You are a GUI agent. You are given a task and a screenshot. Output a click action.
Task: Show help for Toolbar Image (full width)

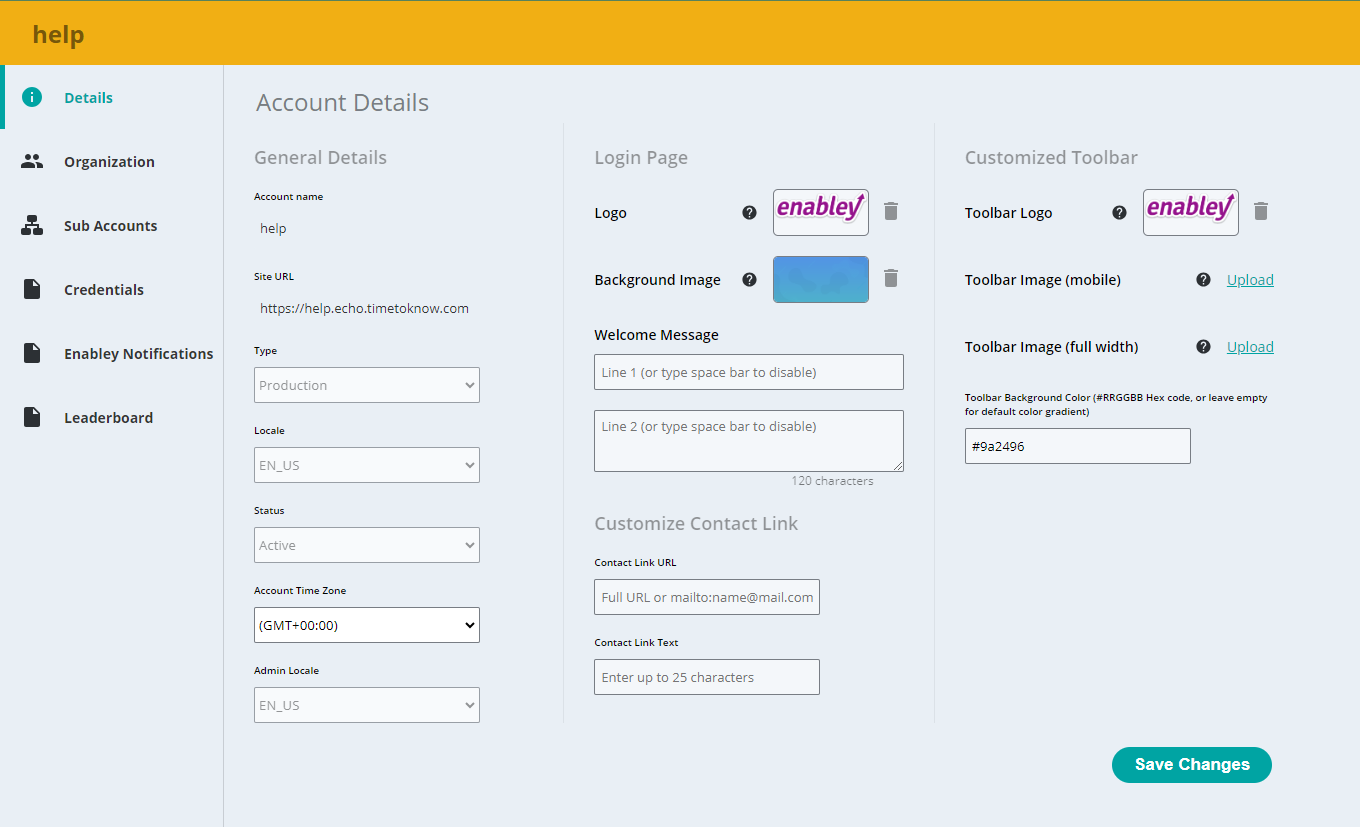(1203, 346)
